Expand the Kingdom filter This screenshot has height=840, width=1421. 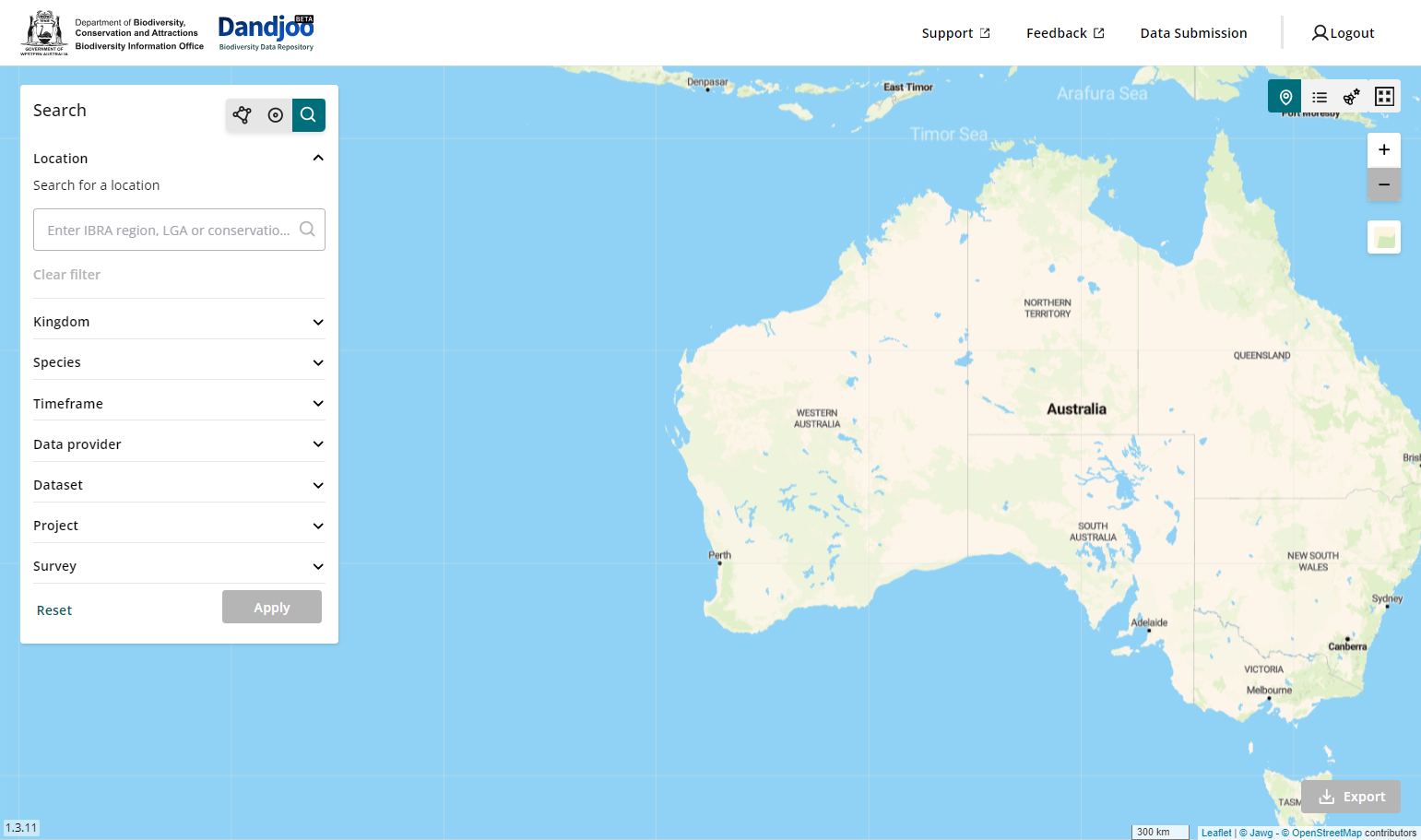click(179, 322)
